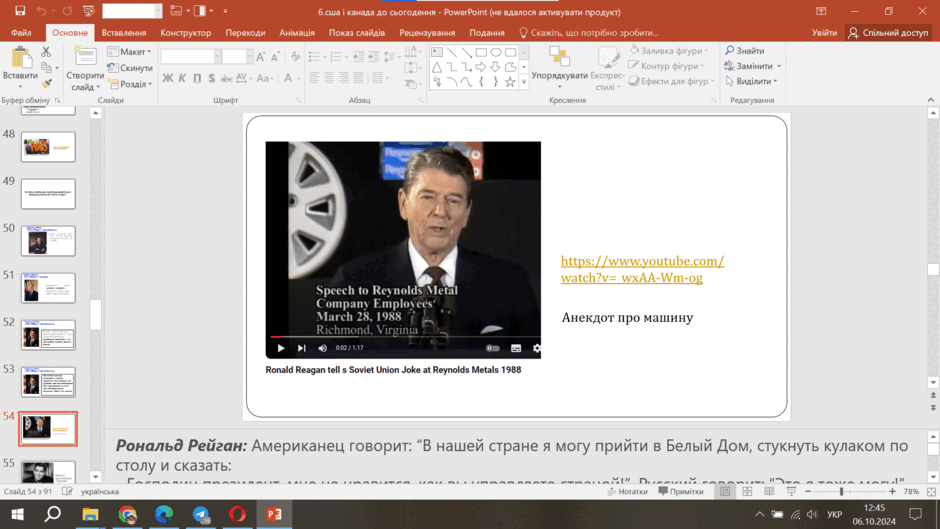Screen dimensions: 940x529
Task: Click the Скинути reset slide button
Action: coord(130,68)
